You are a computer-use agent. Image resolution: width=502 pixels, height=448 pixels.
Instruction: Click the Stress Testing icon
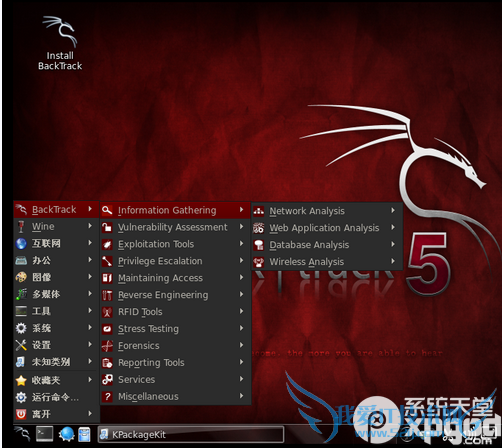pos(107,329)
